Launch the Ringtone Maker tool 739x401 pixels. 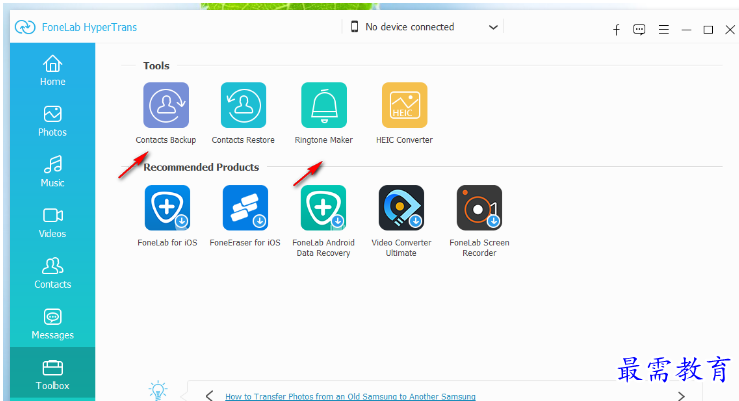click(x=324, y=105)
